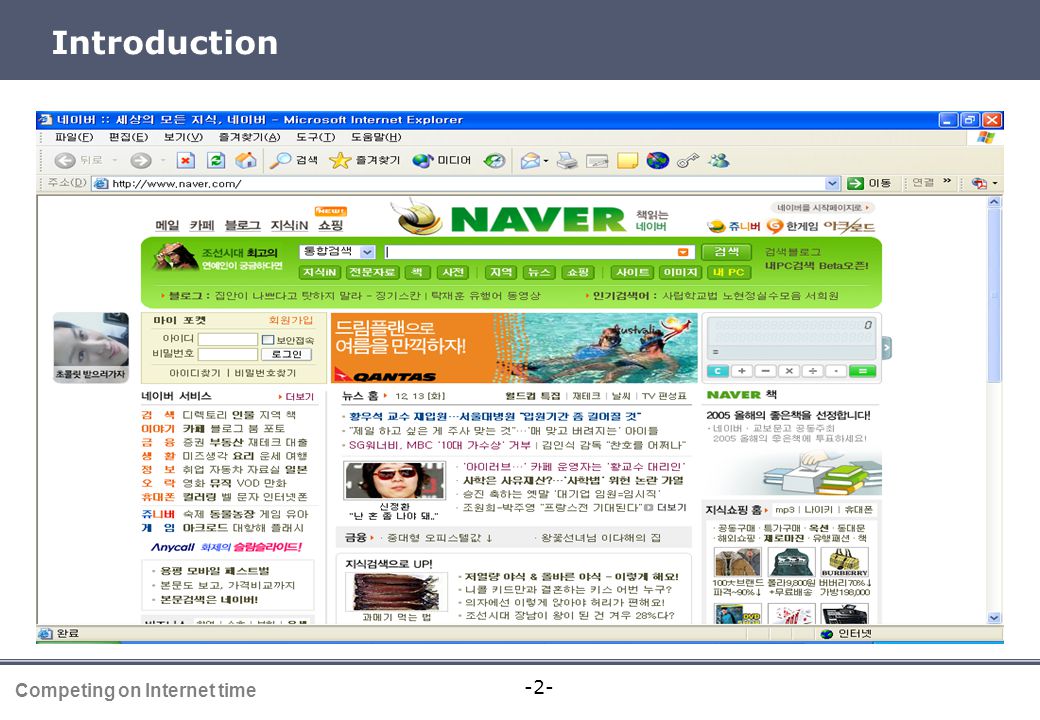This screenshot has height=720, width=1040.
Task: Open Back button history dropdown arrow
Action: (x=114, y=160)
